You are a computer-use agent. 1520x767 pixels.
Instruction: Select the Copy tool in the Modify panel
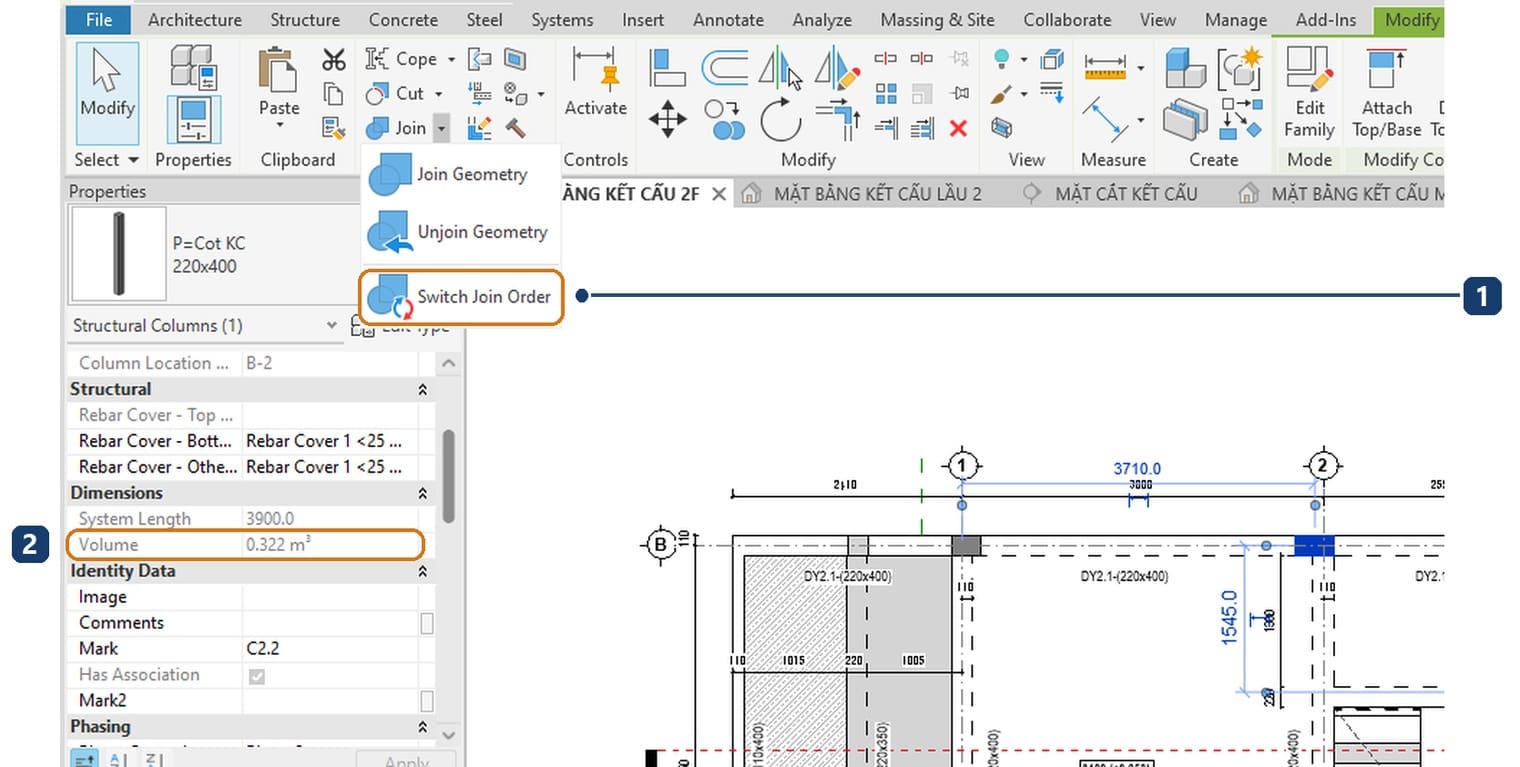click(724, 120)
